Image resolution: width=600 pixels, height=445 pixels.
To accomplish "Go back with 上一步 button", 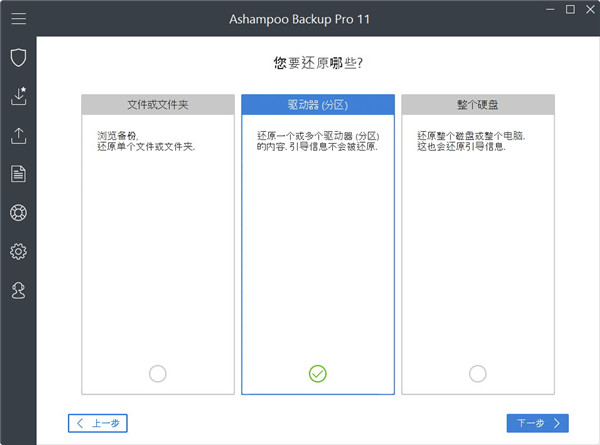I will click(98, 423).
